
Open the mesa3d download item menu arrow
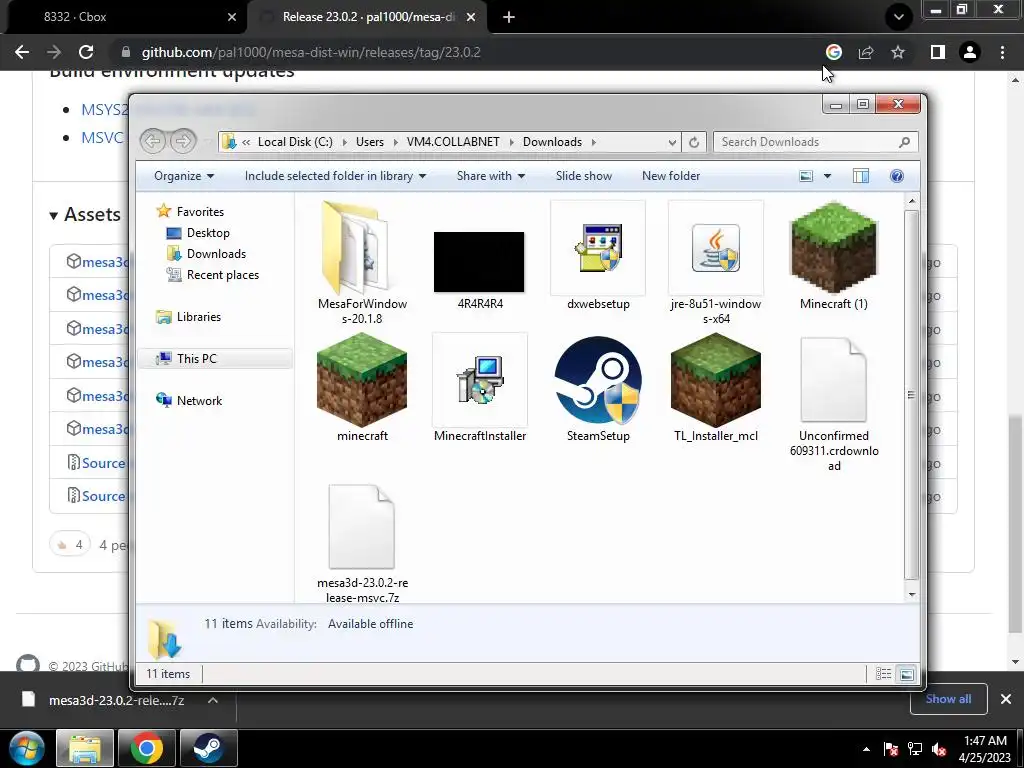[213, 700]
